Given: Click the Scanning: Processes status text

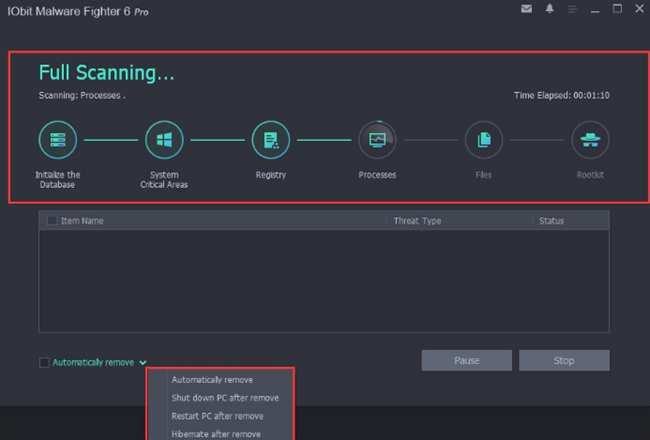Looking at the screenshot, I should click(x=82, y=95).
